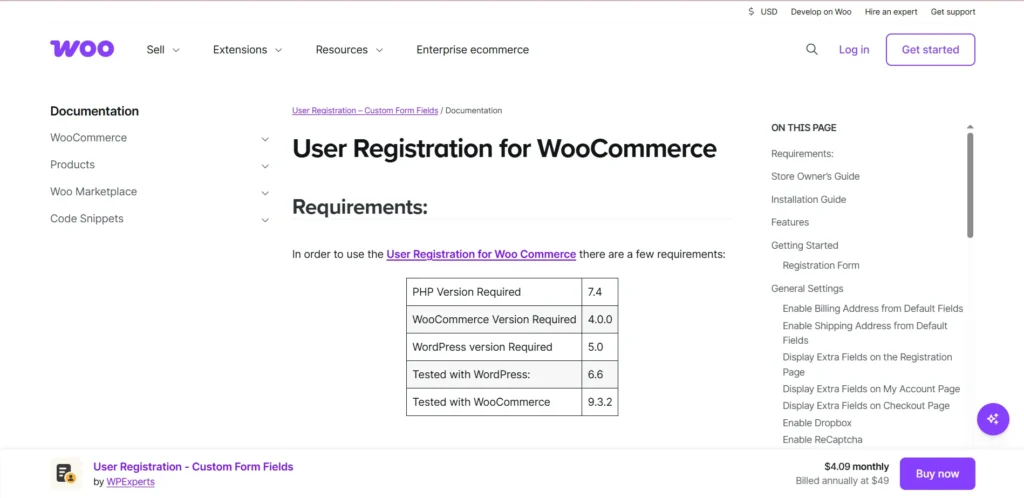Click the On This Page scroll up arrow
Screen dimensions: 1024x498
click(970, 127)
